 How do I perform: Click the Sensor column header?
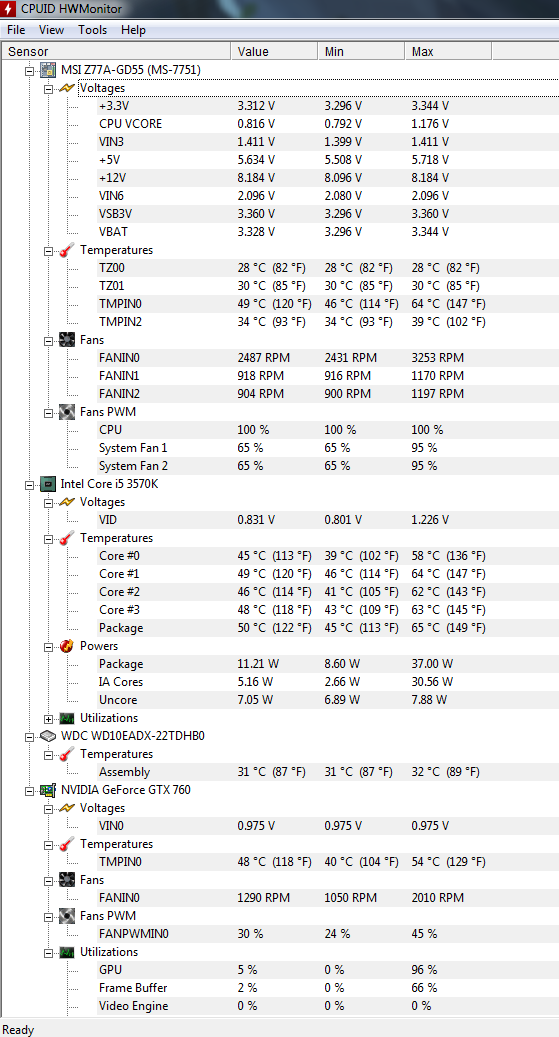click(116, 52)
